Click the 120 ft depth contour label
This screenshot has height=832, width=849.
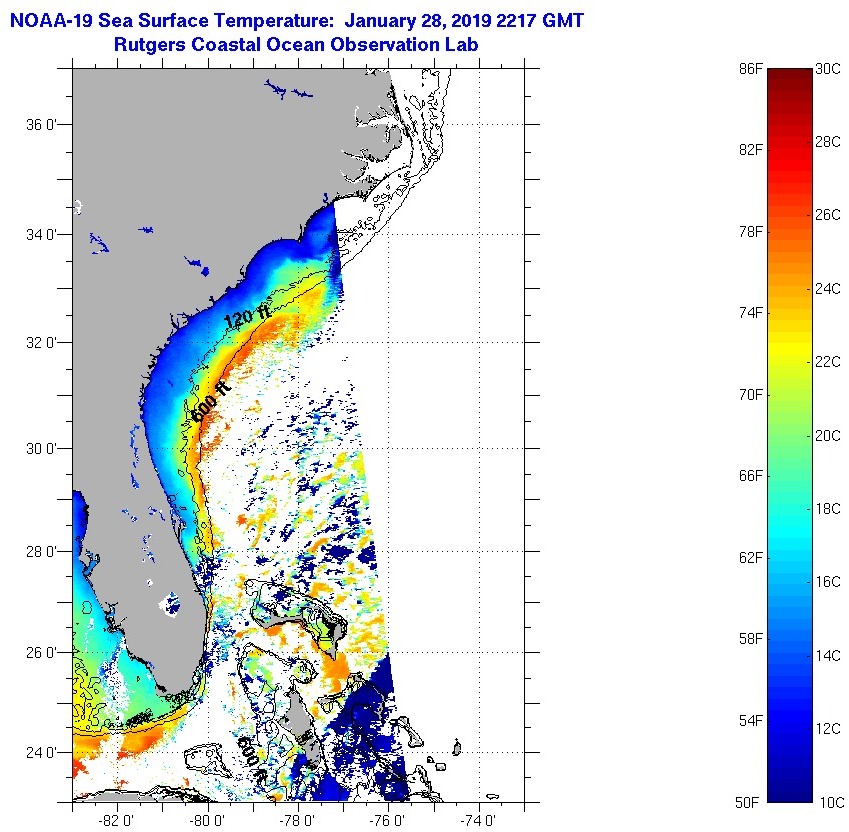(x=247, y=319)
